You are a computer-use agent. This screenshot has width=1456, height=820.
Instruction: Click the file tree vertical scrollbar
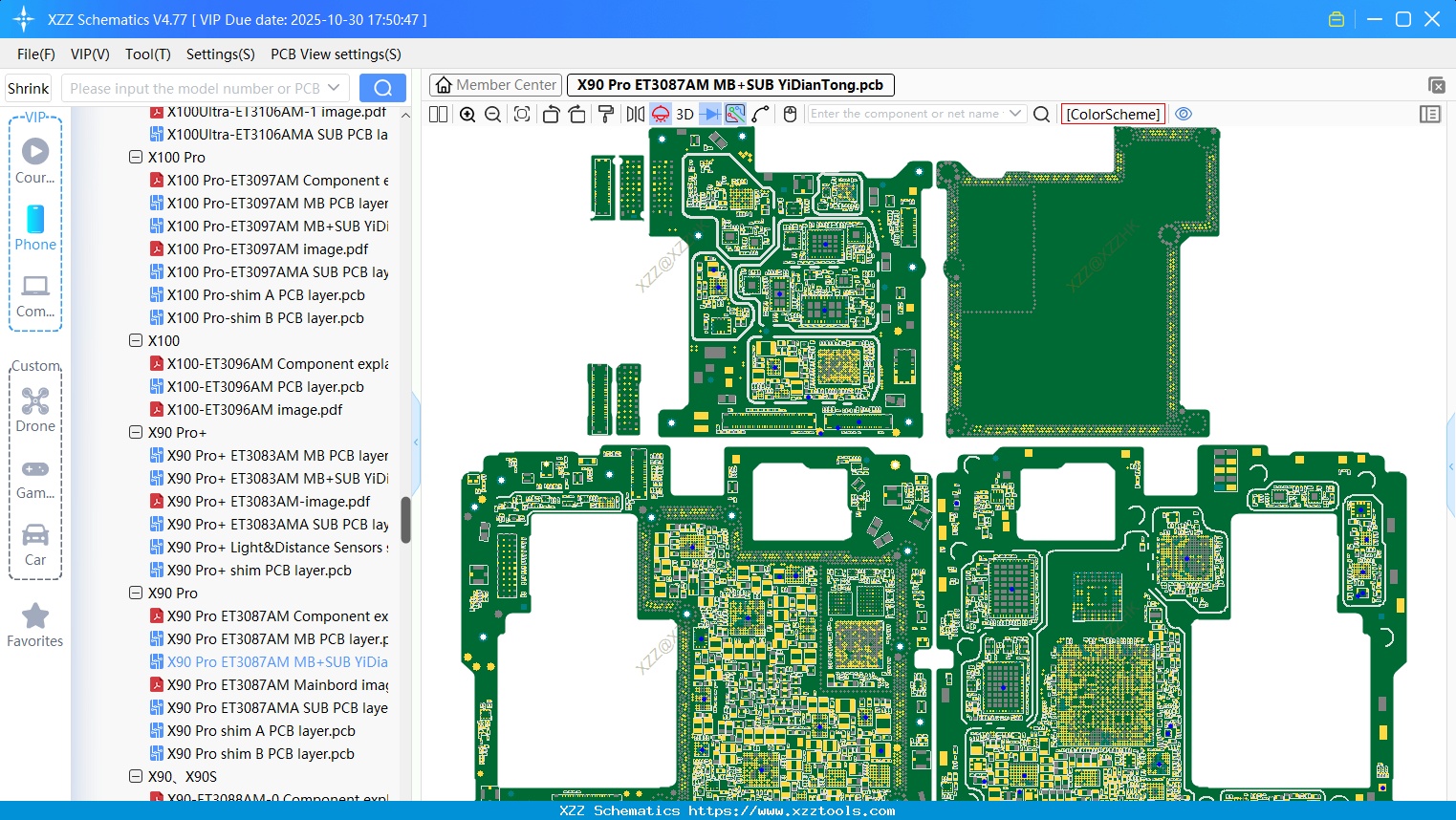pos(405,520)
